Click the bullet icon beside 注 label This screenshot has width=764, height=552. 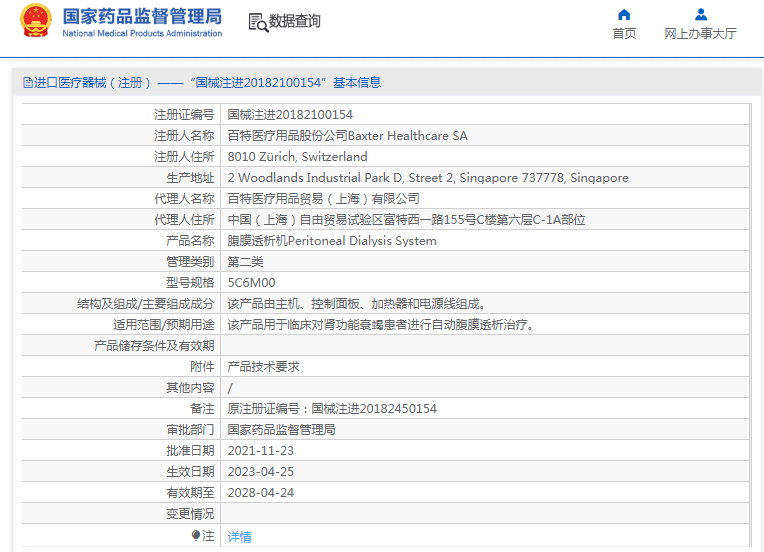click(x=196, y=536)
